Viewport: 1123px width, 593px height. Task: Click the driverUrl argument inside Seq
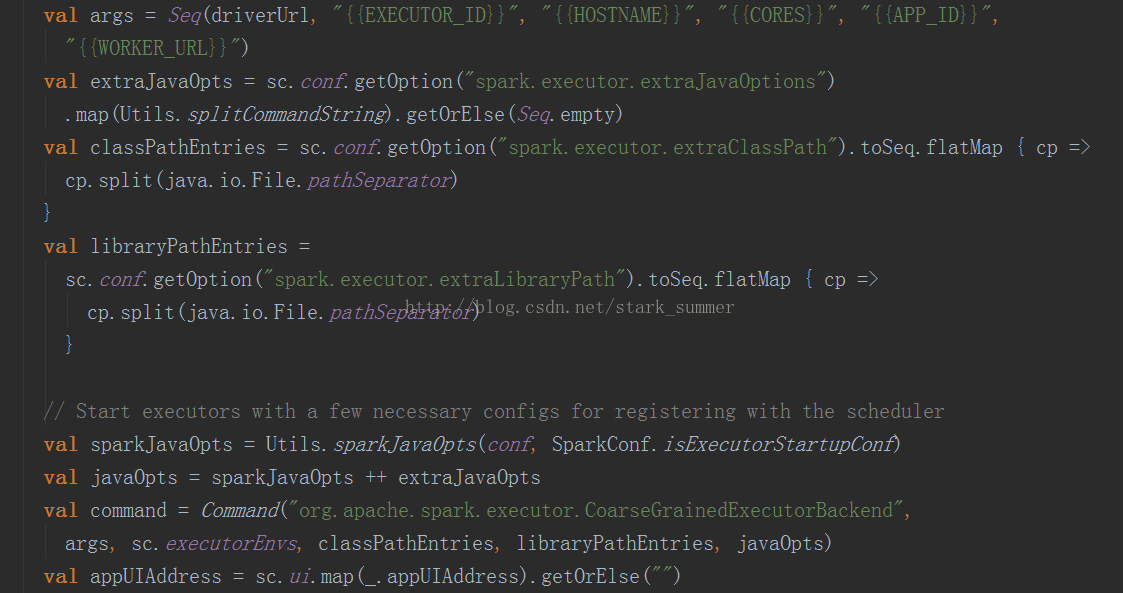[260, 15]
